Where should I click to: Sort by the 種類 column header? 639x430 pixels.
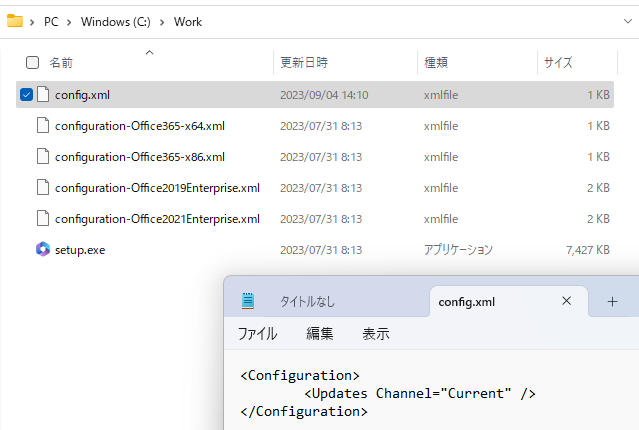[x=436, y=62]
